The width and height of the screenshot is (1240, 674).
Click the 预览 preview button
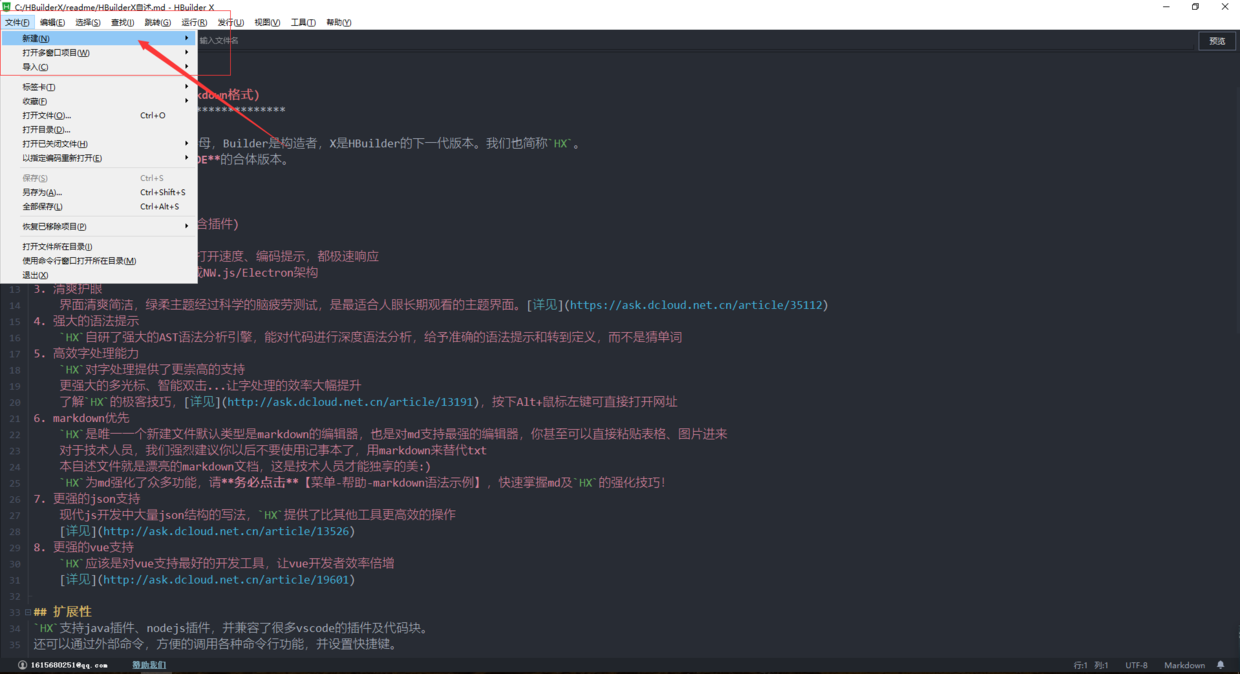(1217, 41)
